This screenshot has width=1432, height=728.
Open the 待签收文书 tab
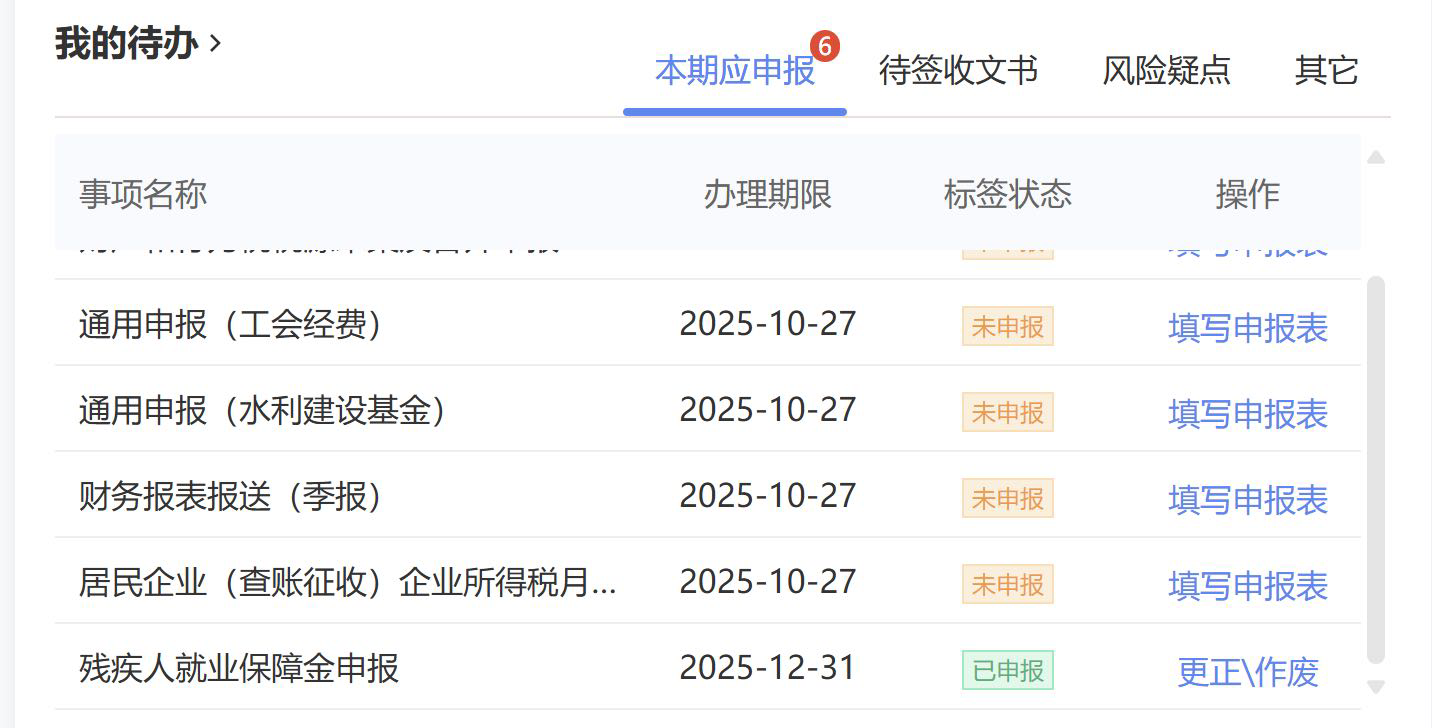point(958,71)
